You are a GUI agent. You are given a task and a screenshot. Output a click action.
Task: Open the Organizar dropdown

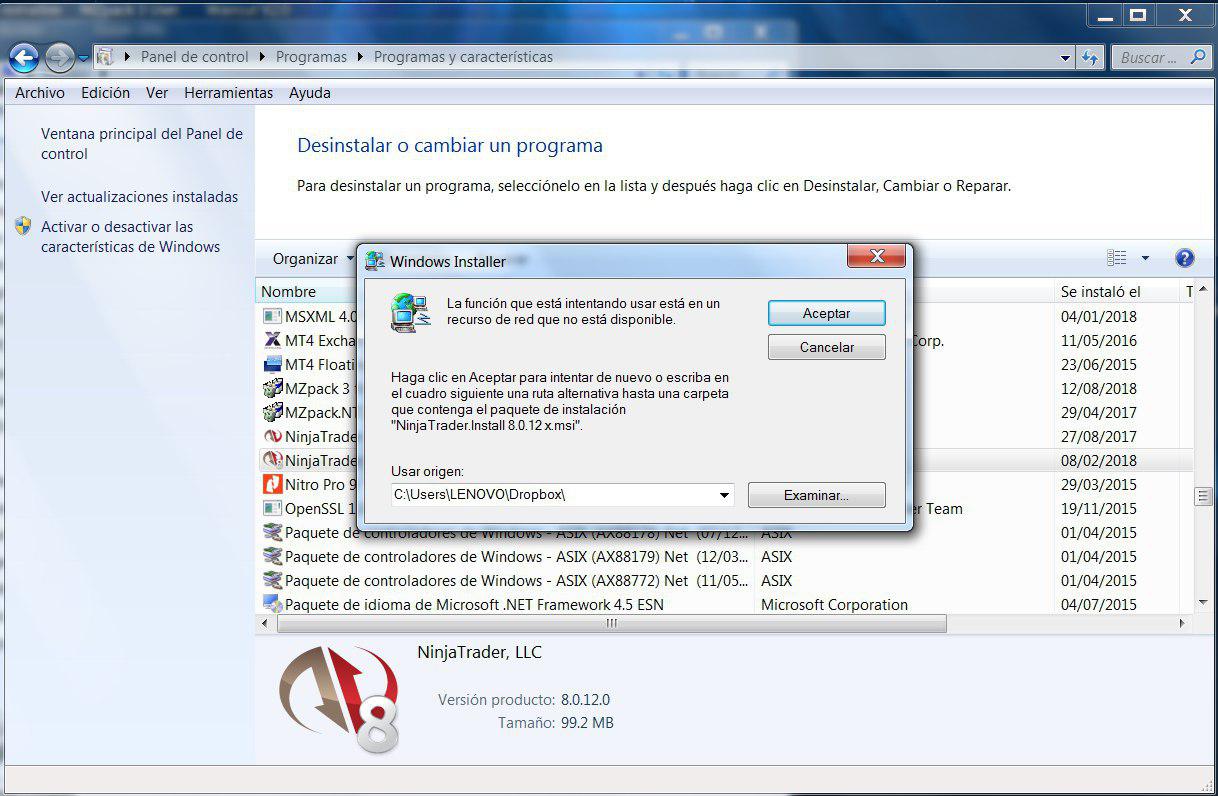pyautogui.click(x=313, y=259)
